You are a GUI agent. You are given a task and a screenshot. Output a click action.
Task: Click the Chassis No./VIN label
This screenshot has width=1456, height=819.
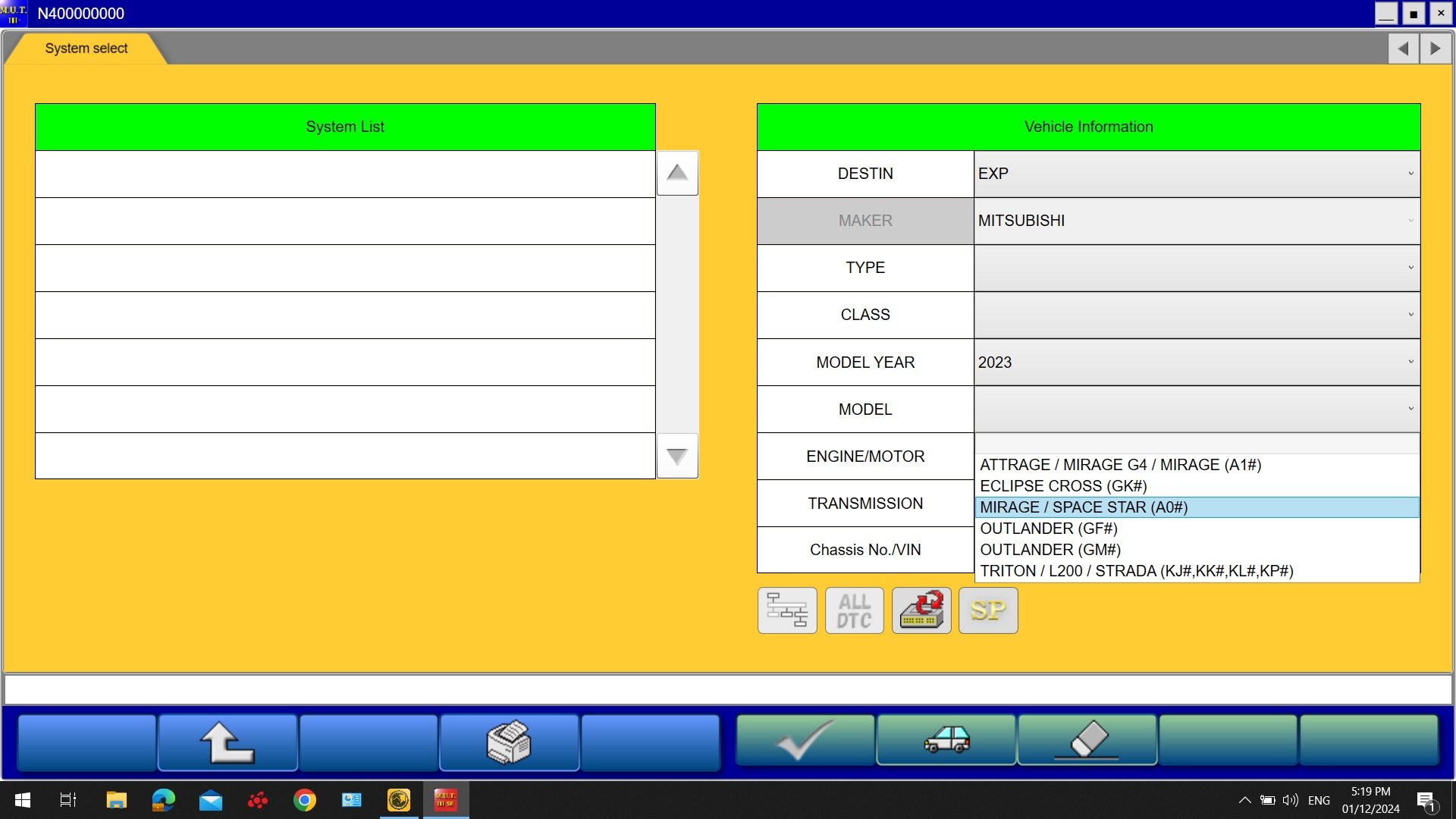865,550
